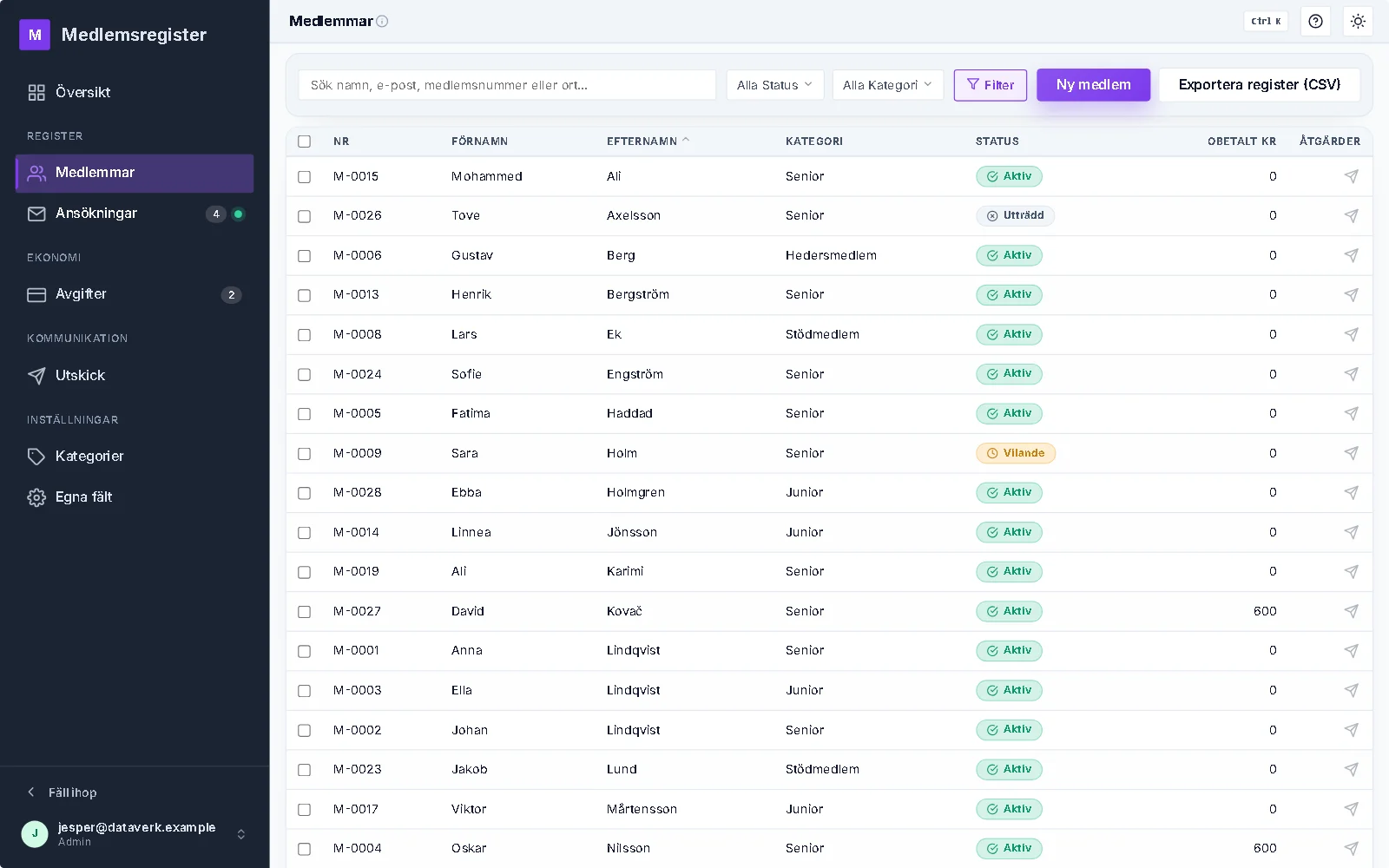The width and height of the screenshot is (1389, 868).
Task: Click the help question mark icon
Action: click(x=1315, y=21)
